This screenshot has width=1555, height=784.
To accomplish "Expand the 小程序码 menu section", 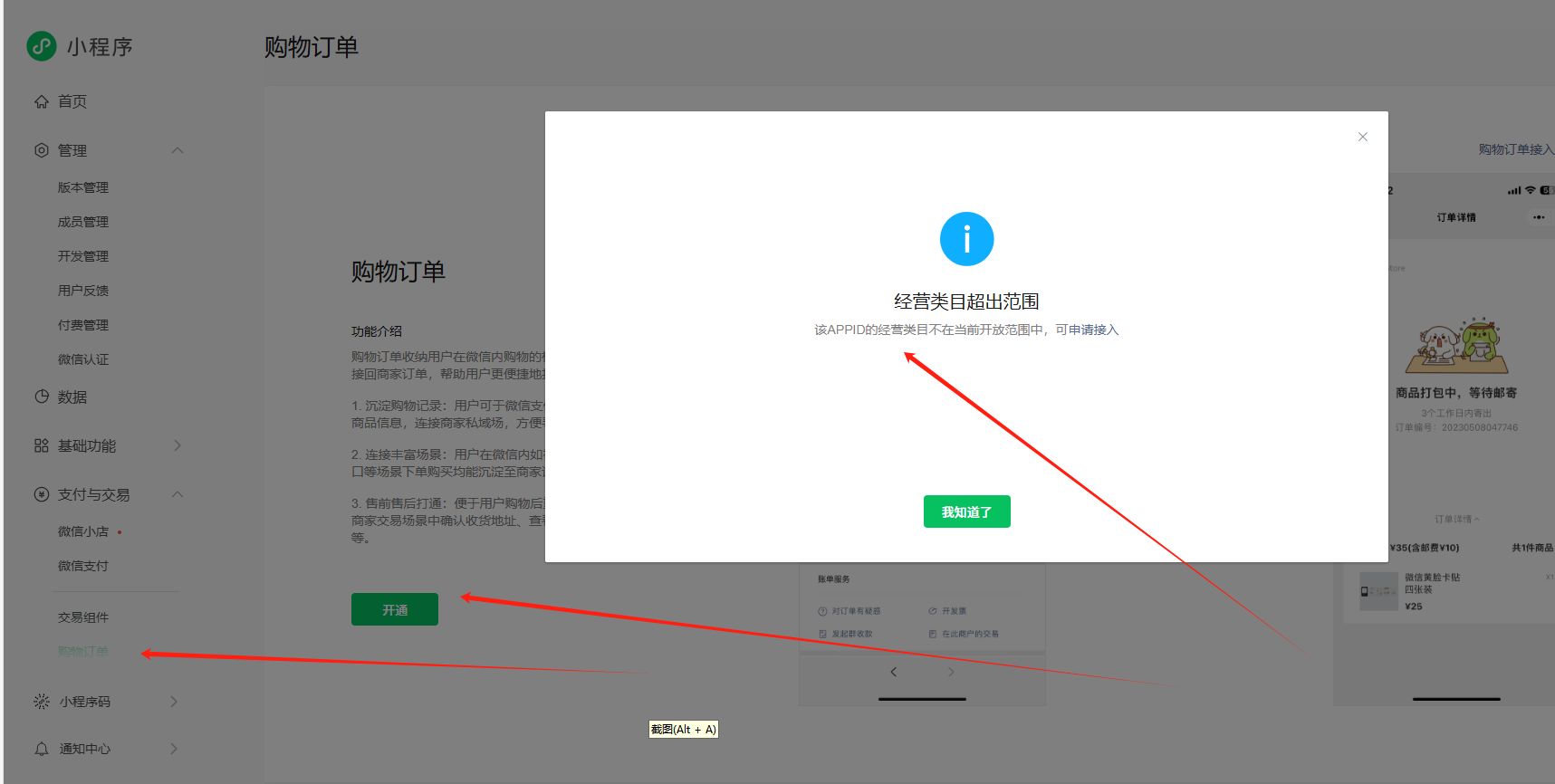I will 174,702.
